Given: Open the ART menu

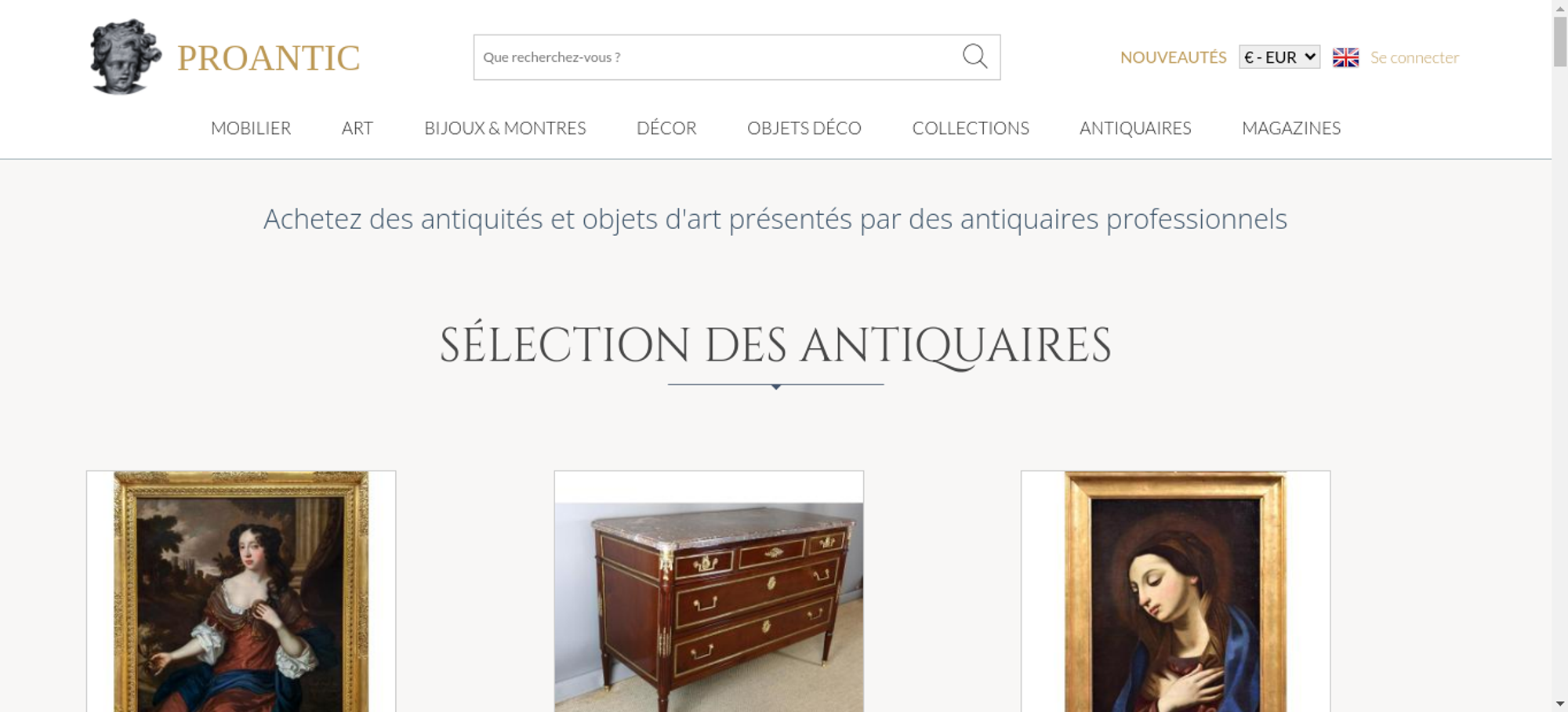Looking at the screenshot, I should 358,128.
